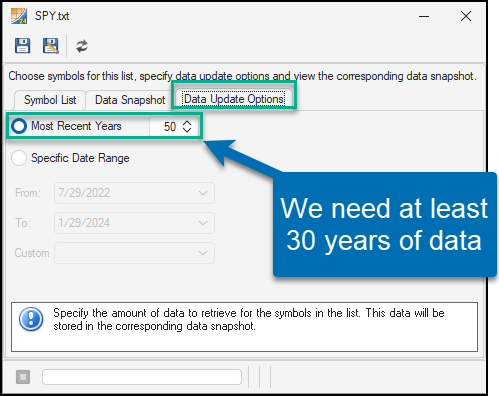
Task: Select the Most Recent Years radio button
Action: point(19,126)
